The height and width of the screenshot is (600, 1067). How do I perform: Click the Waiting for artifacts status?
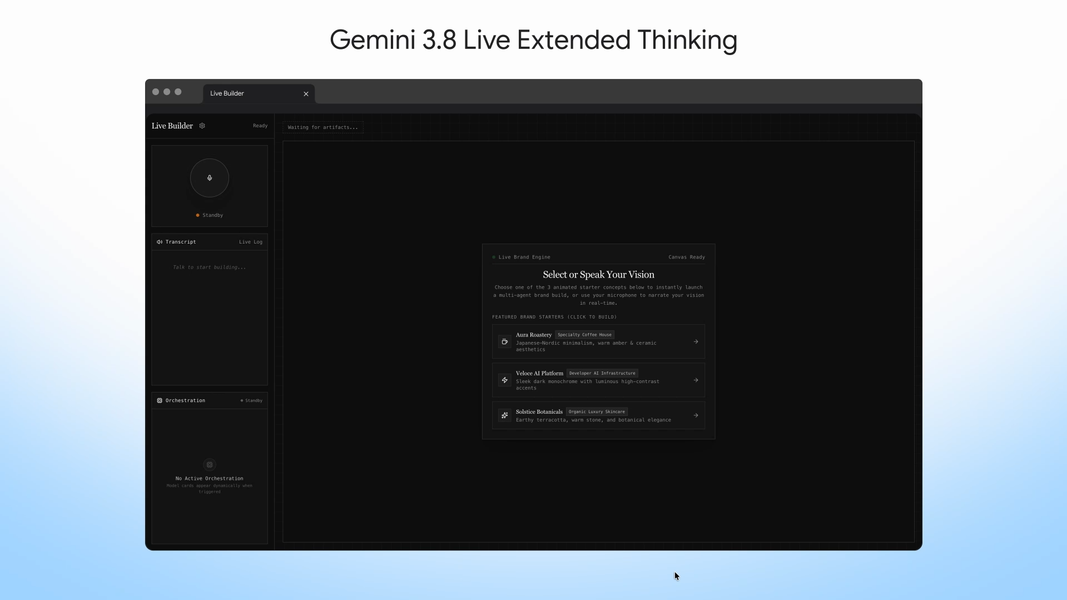[323, 127]
